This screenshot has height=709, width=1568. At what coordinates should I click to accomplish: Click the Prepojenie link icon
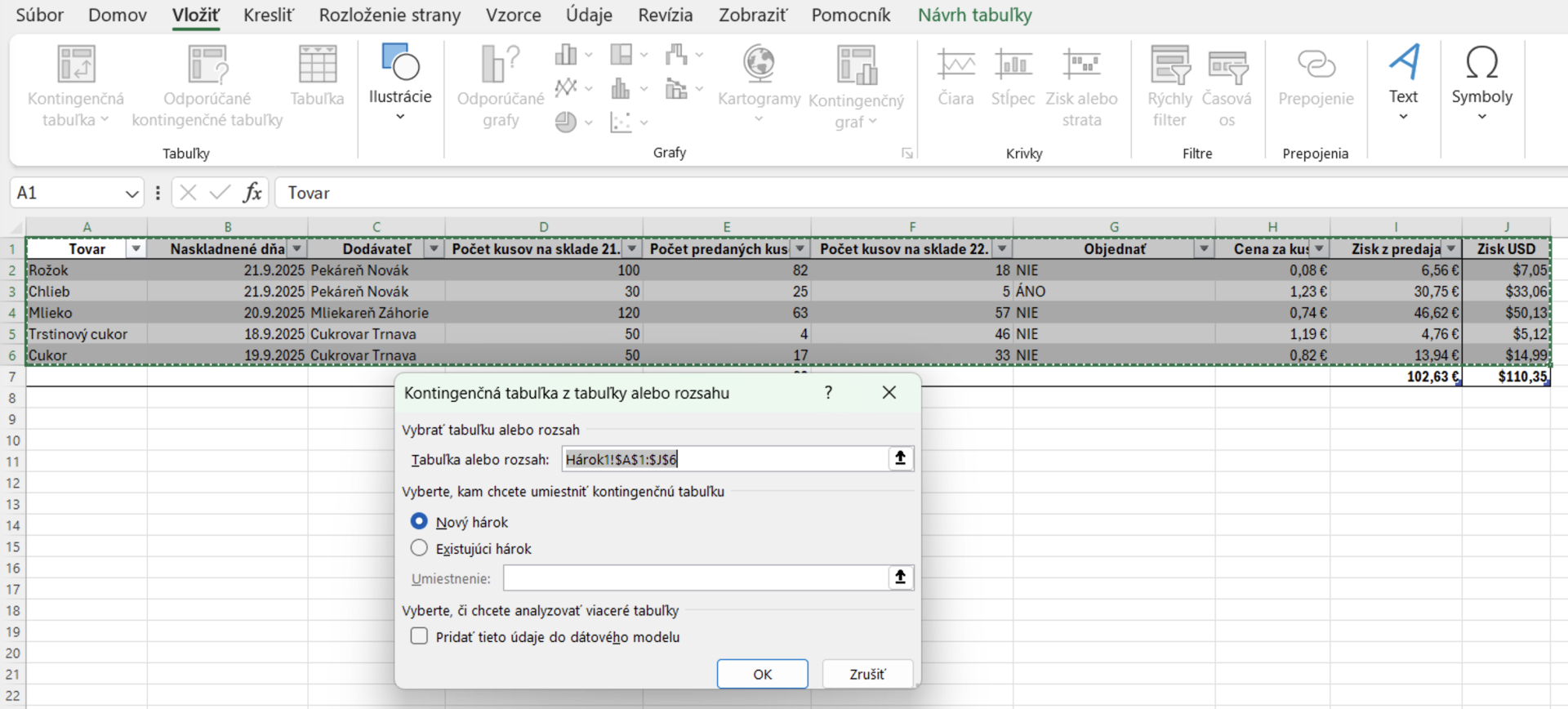pos(1316,65)
